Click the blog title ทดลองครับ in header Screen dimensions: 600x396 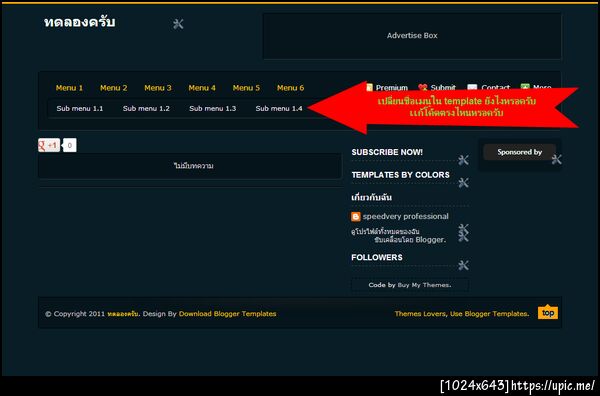(x=80, y=22)
